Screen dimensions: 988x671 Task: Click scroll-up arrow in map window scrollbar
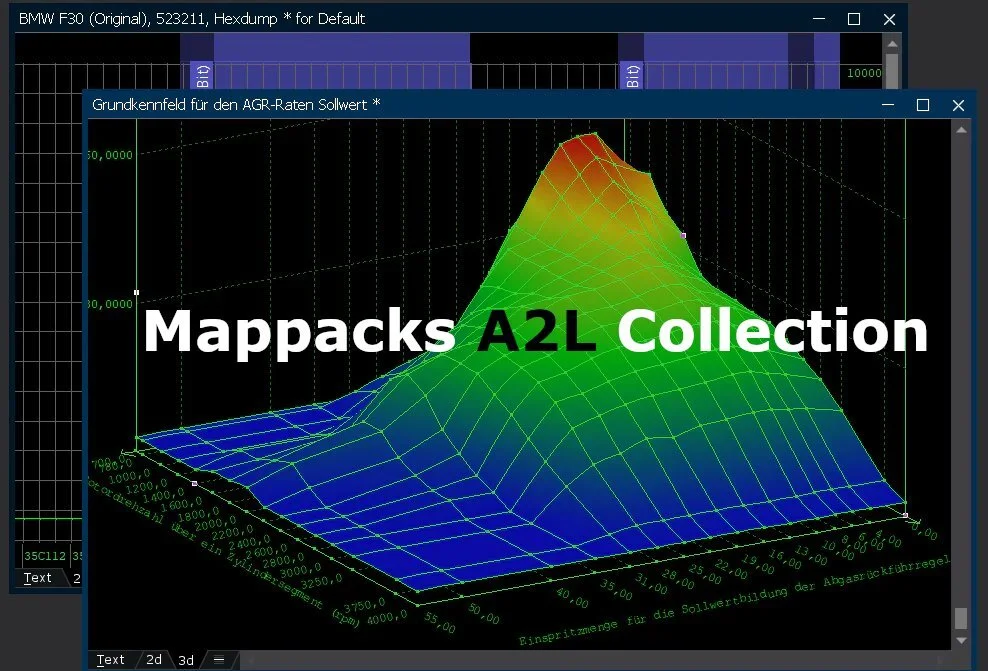pyautogui.click(x=961, y=129)
